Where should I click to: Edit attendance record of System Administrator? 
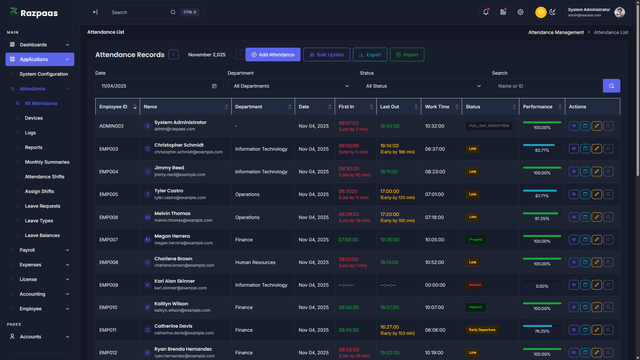pos(596,126)
